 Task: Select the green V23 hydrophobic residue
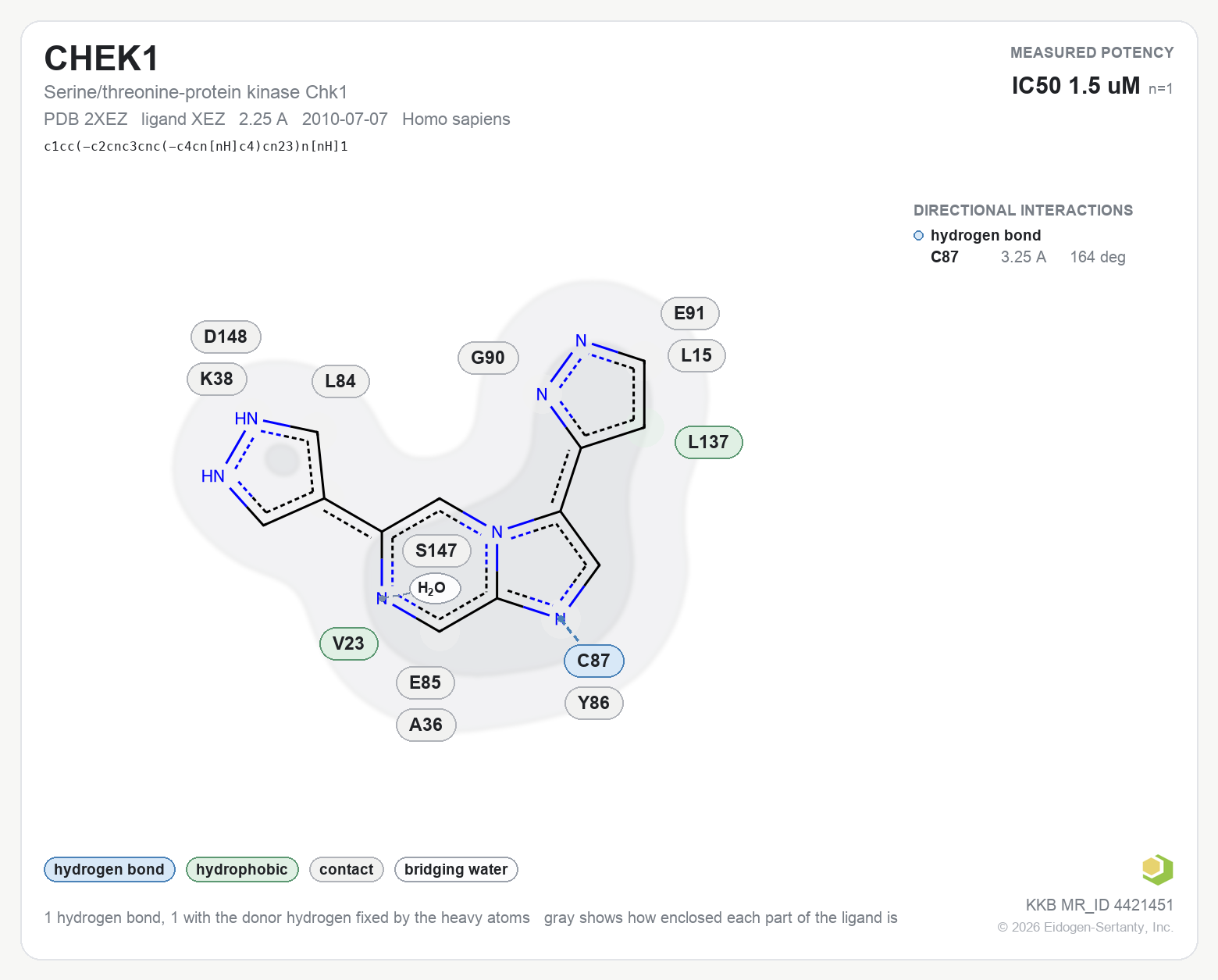point(348,643)
